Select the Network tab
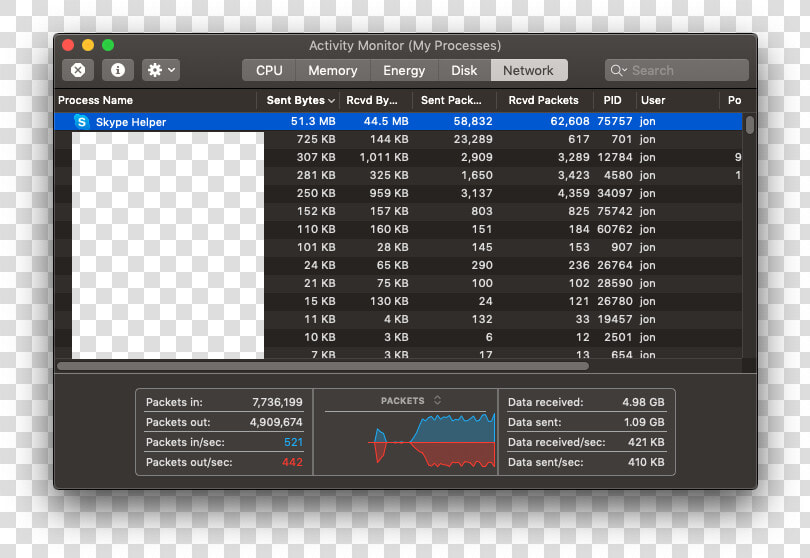 [529, 70]
